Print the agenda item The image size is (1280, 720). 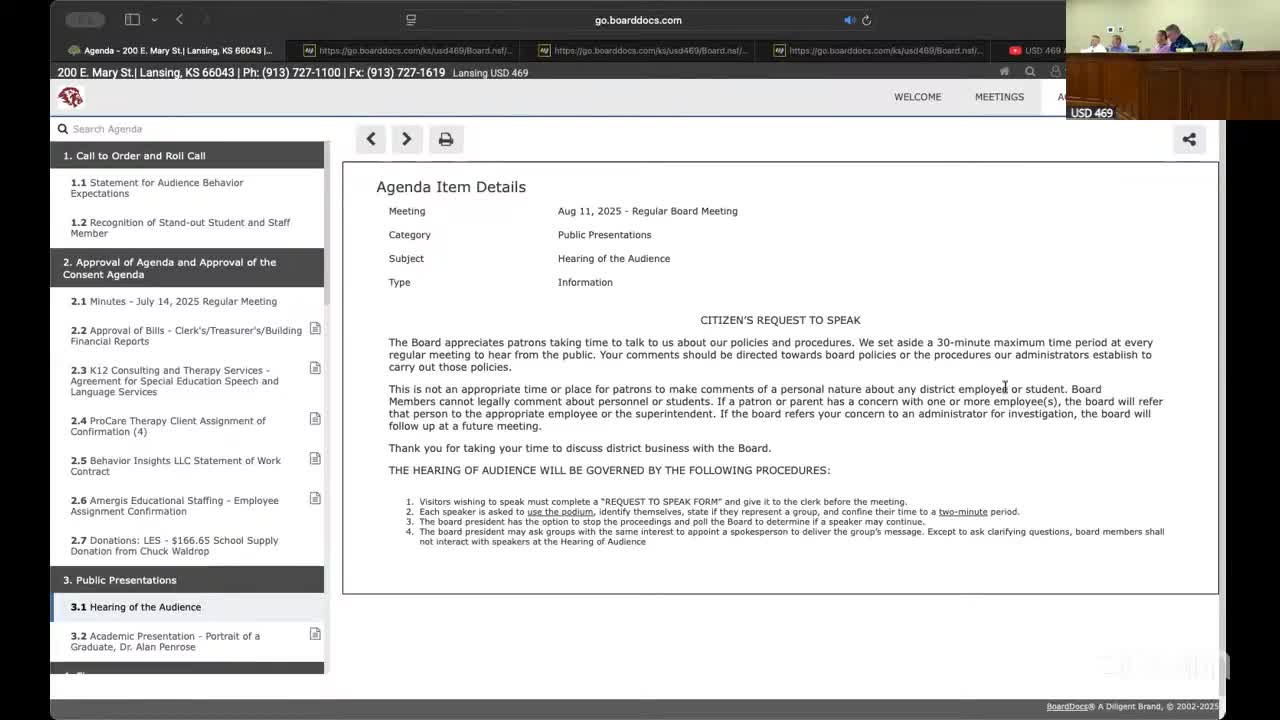446,139
